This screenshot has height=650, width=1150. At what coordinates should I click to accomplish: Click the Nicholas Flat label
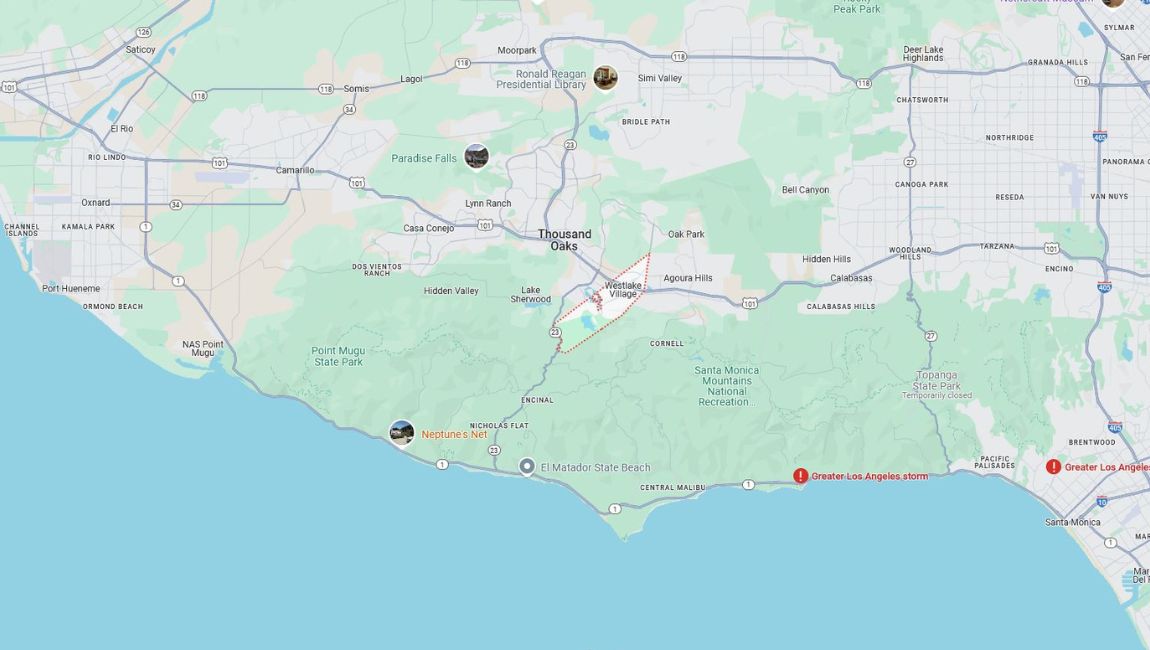tap(499, 426)
